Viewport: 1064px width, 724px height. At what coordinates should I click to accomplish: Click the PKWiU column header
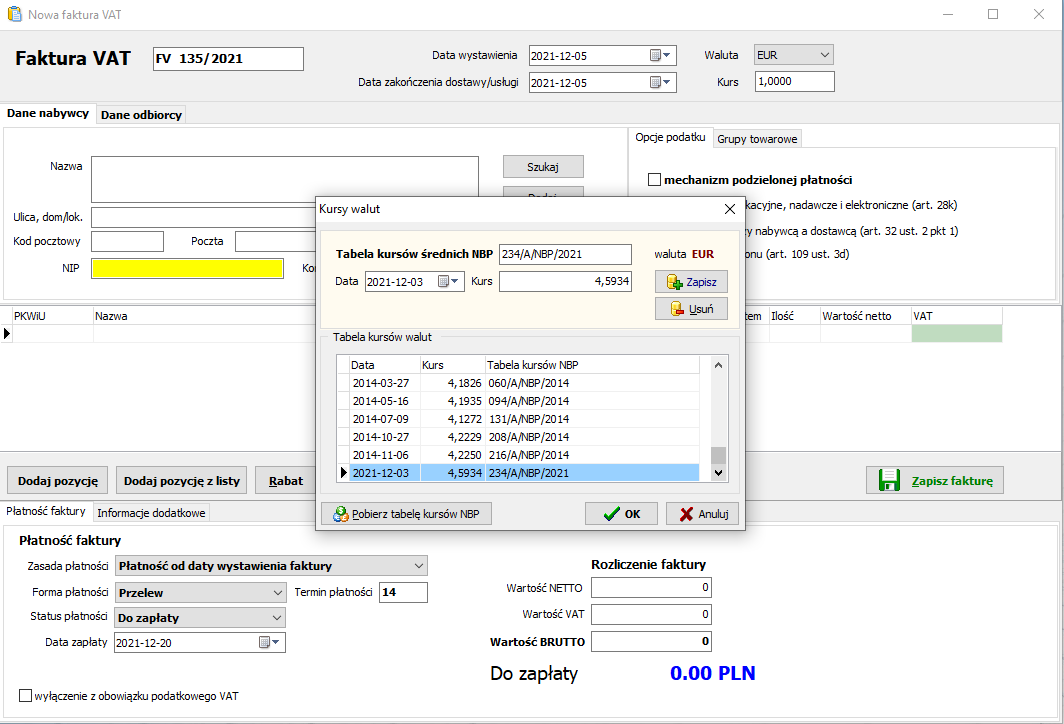pos(52,316)
